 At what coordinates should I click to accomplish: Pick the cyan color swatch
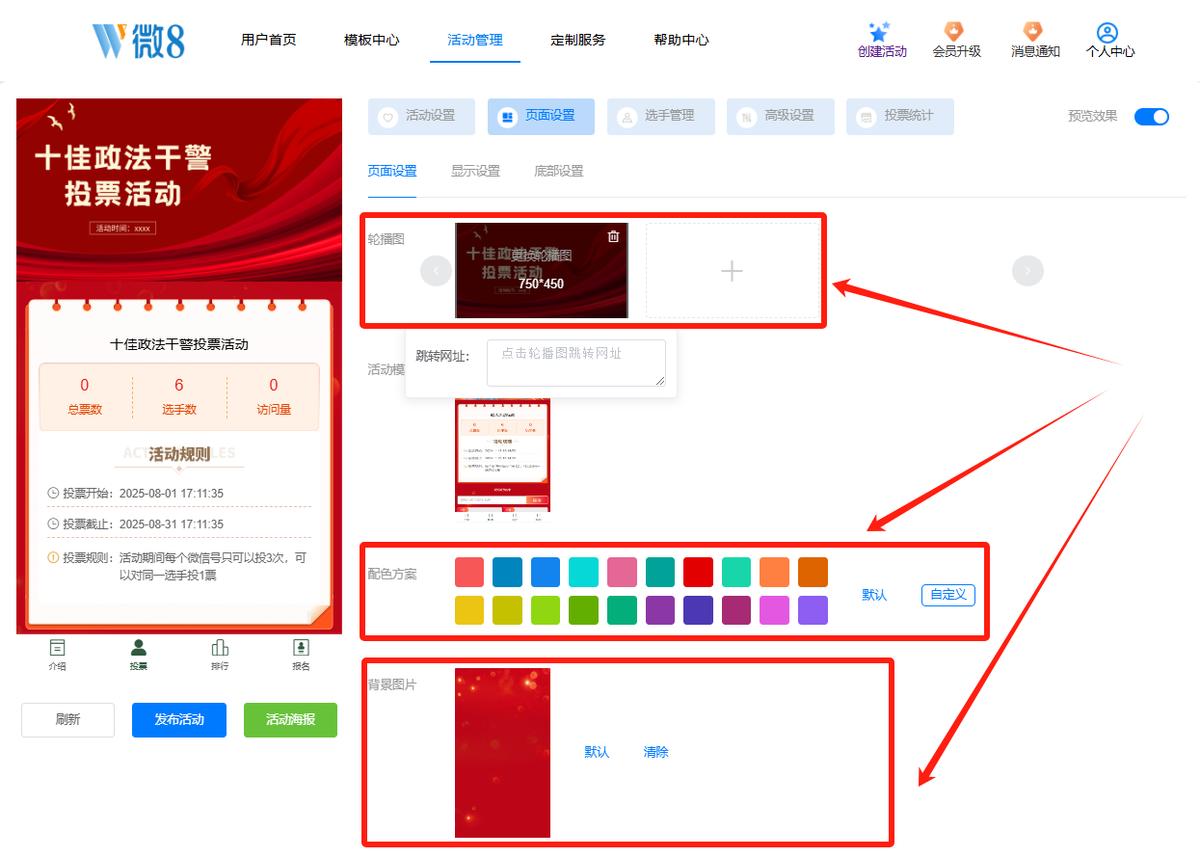coord(584,572)
